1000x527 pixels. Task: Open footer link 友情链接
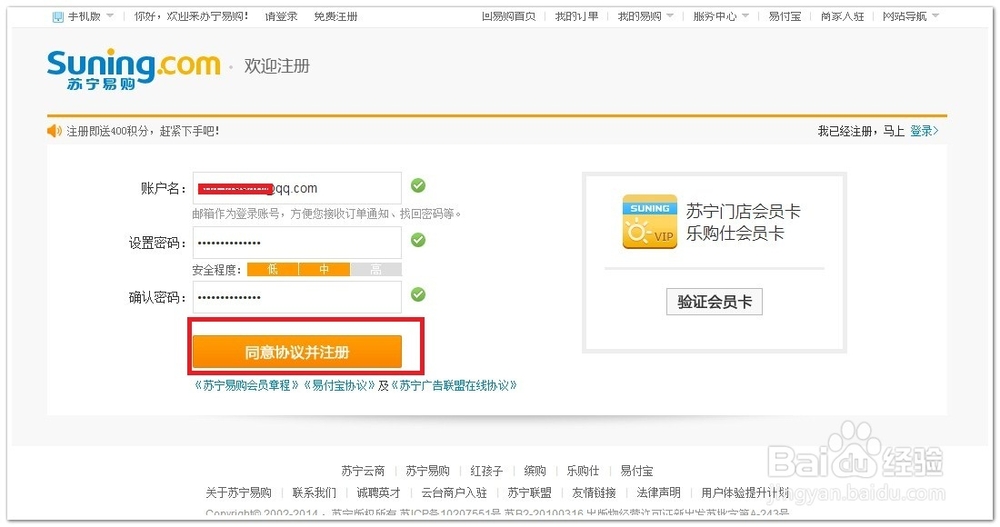(x=594, y=493)
